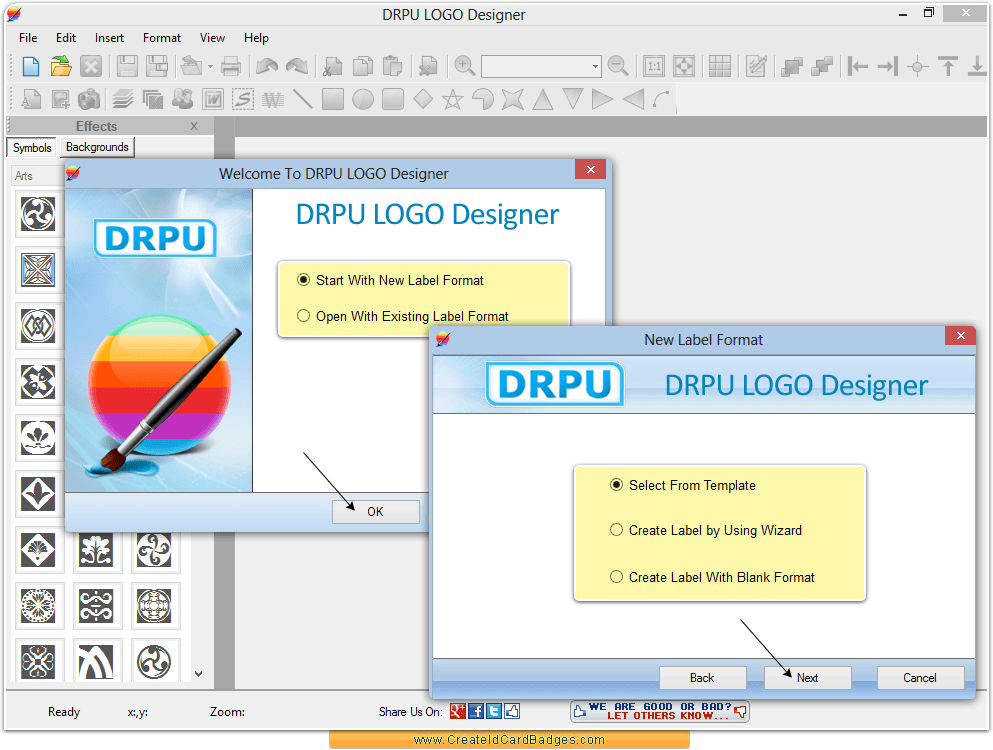This screenshot has width=993, height=750.
Task: Close the Effects panel
Action: (194, 126)
